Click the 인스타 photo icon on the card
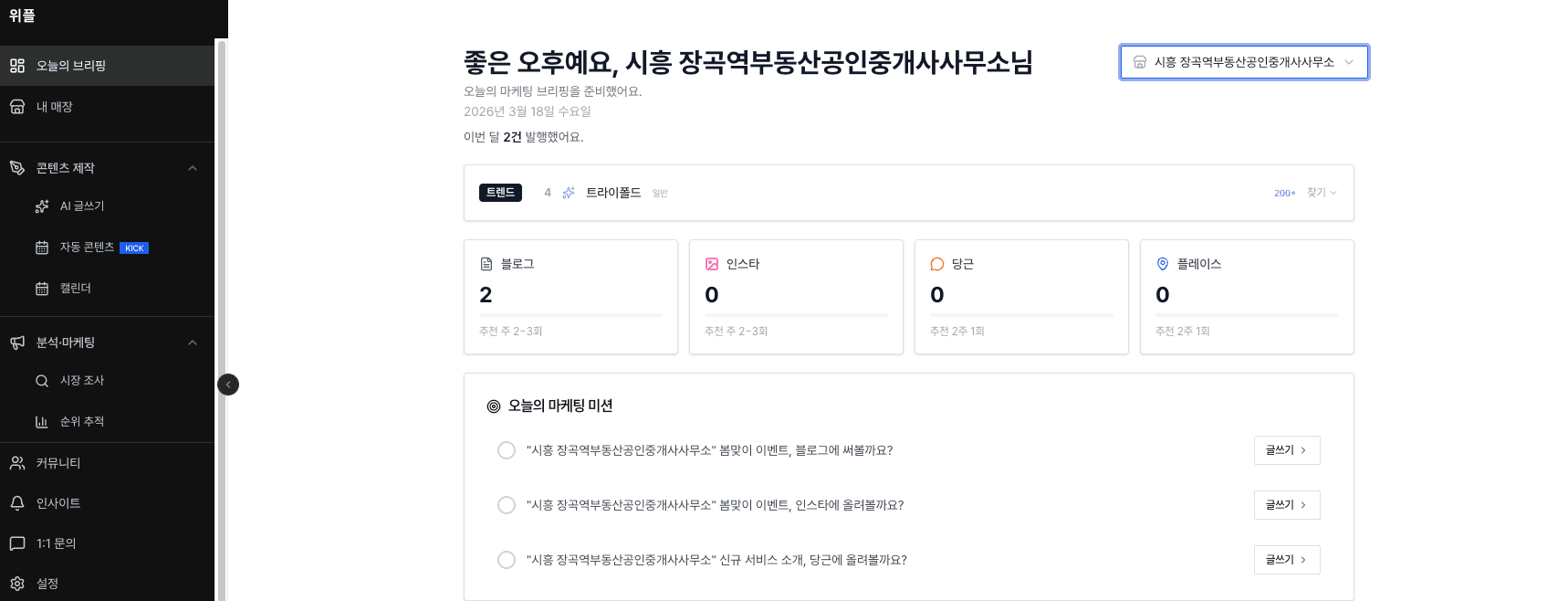The height and width of the screenshot is (601, 1568). tap(711, 264)
